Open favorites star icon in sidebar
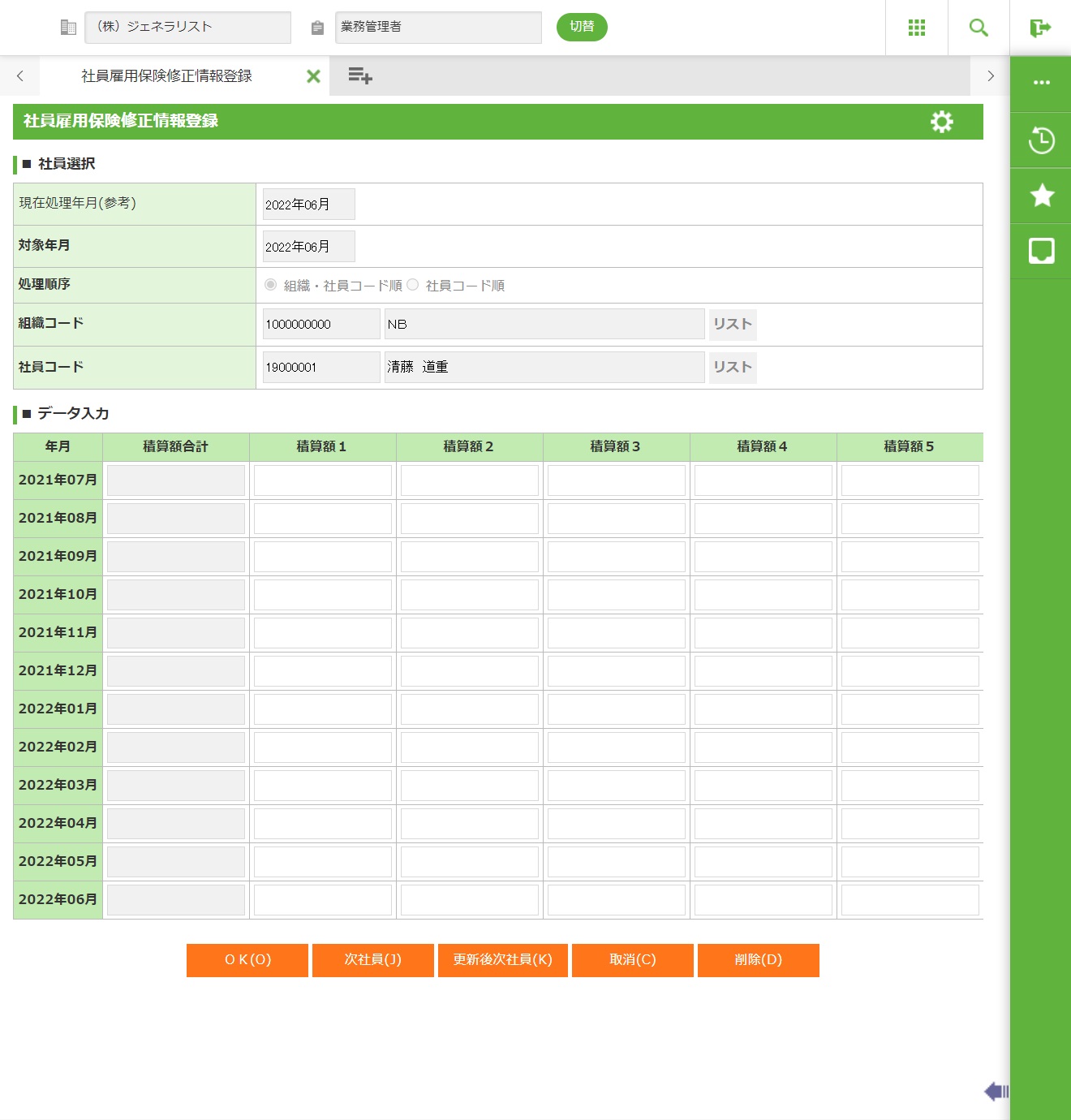 [x=1041, y=196]
